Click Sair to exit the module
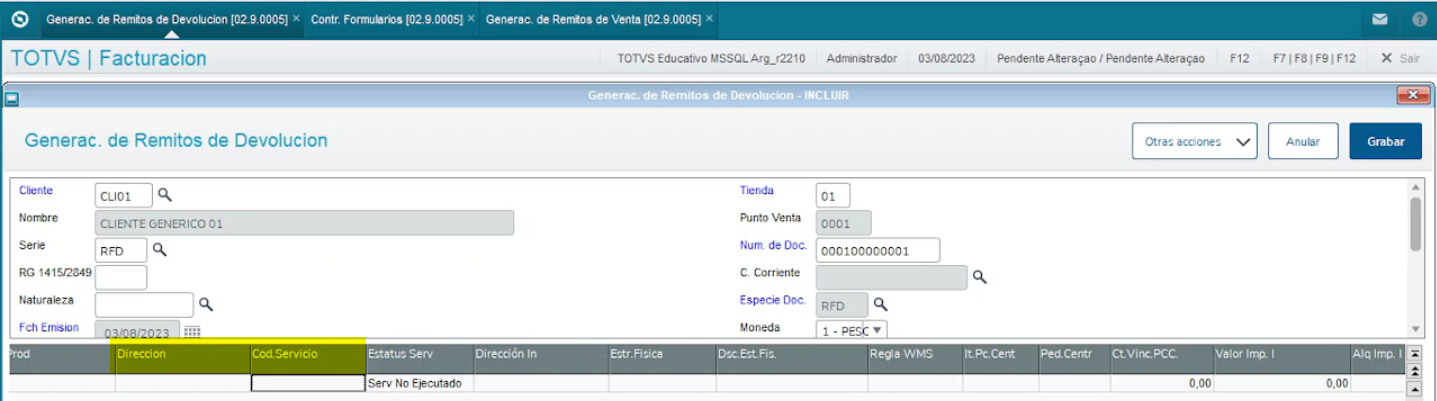 tap(1400, 58)
